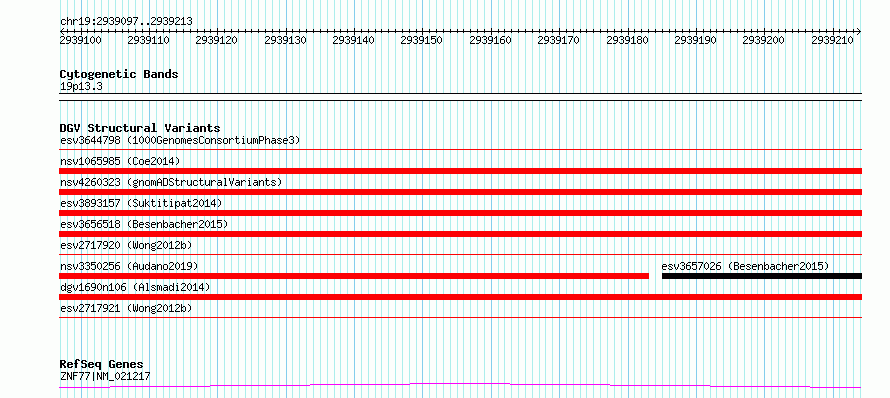Click the chr19:2939097..2939213 region label
The width and height of the screenshot is (890, 398).
click(126, 22)
